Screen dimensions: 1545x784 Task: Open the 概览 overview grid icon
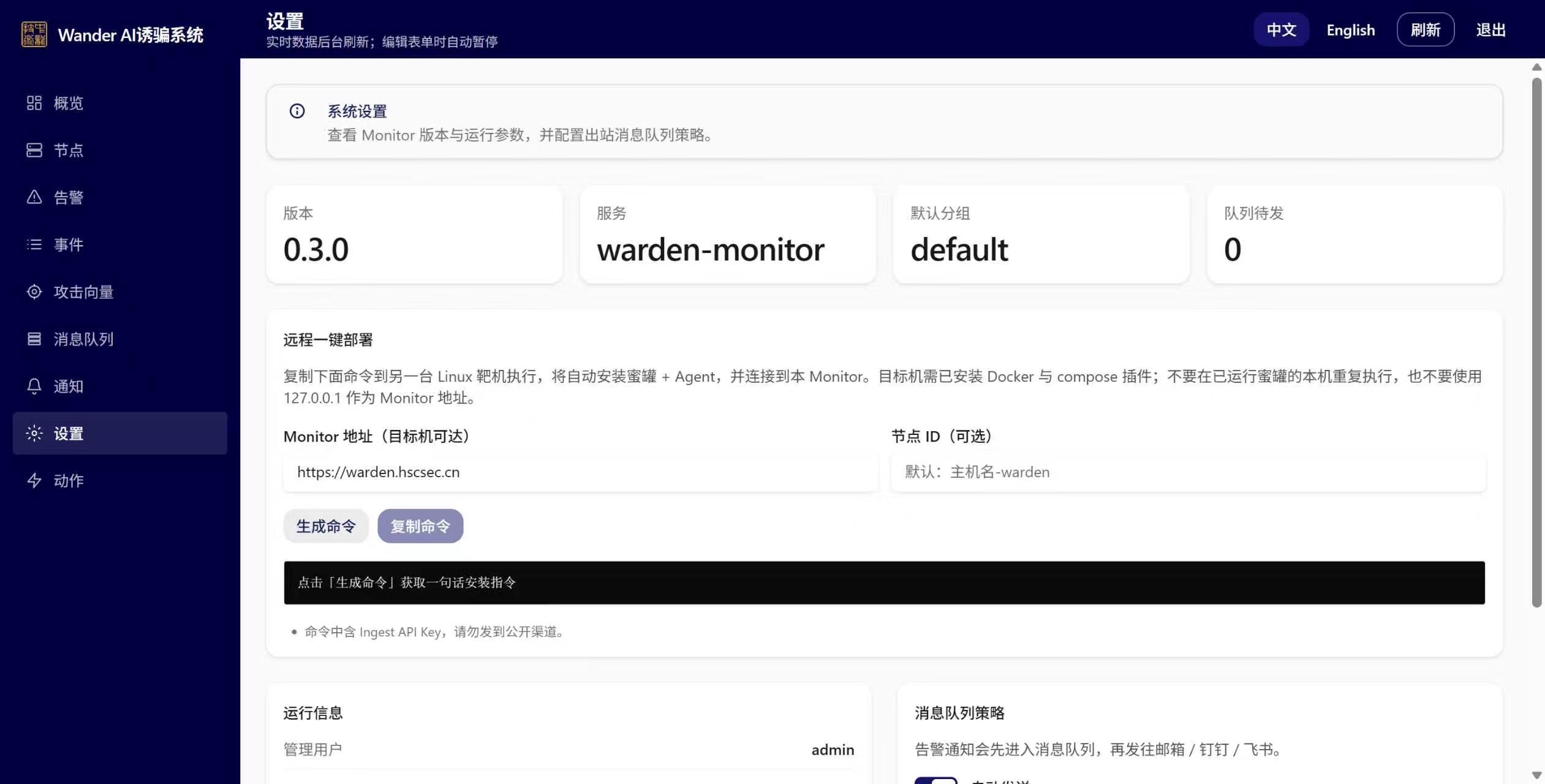click(x=34, y=103)
